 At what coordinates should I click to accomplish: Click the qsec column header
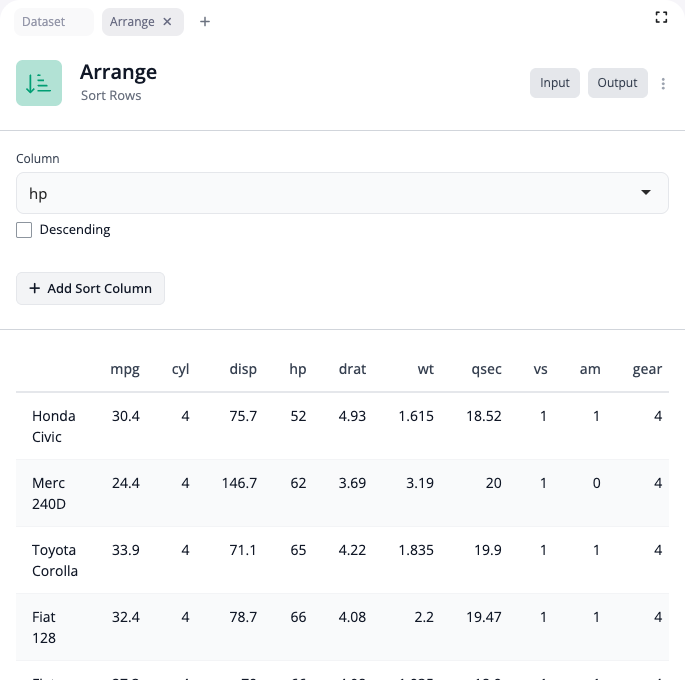click(486, 369)
